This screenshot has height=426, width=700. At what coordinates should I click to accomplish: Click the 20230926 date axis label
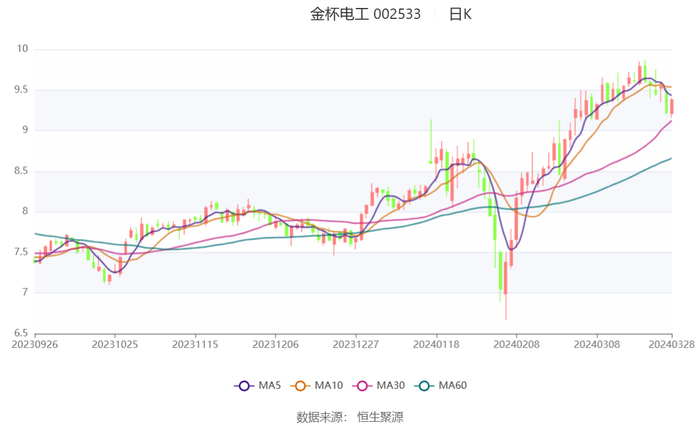pyautogui.click(x=35, y=343)
